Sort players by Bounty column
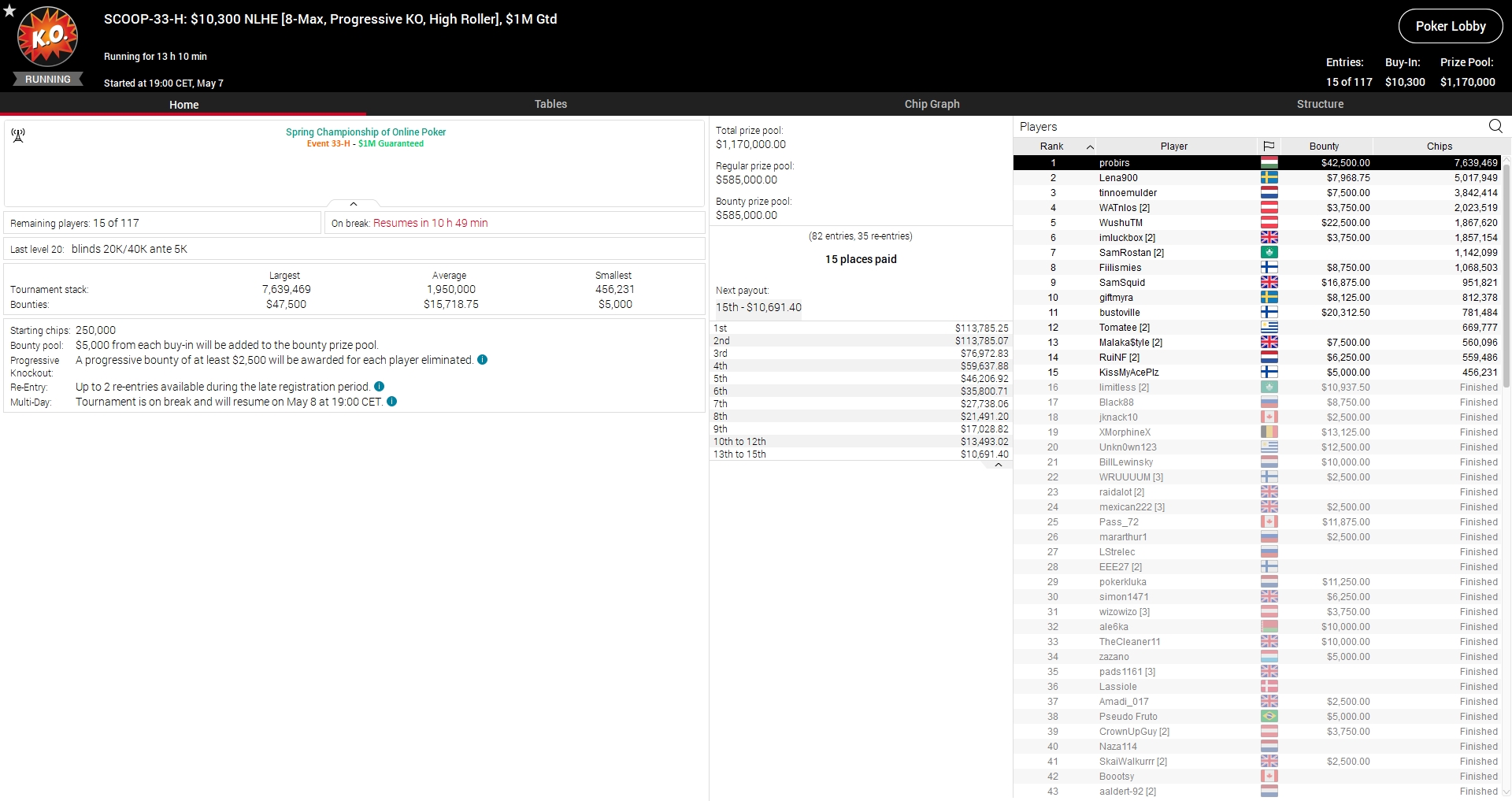This screenshot has height=801, width=1512. tap(1326, 146)
